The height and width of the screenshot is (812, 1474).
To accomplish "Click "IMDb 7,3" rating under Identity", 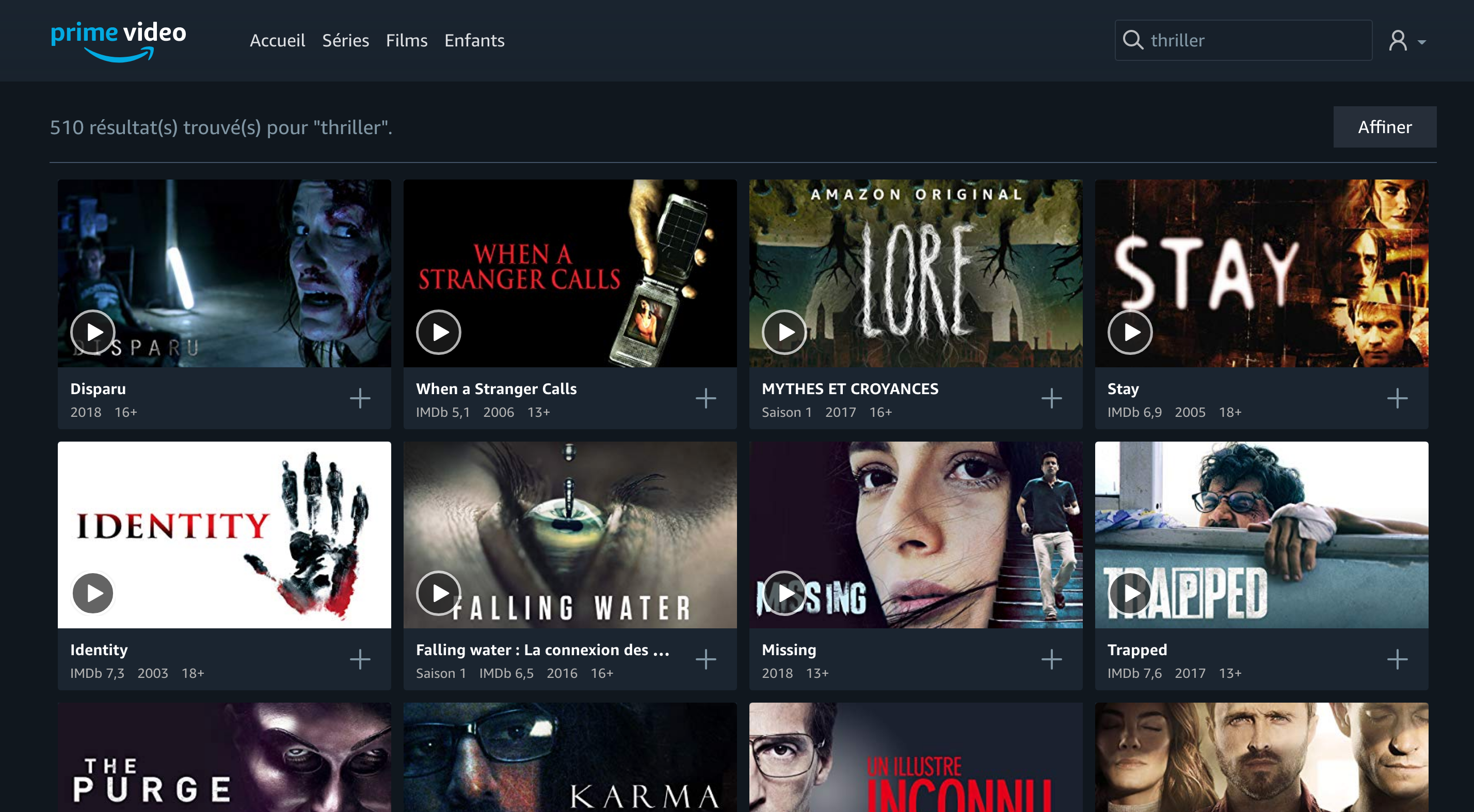I will [x=97, y=673].
